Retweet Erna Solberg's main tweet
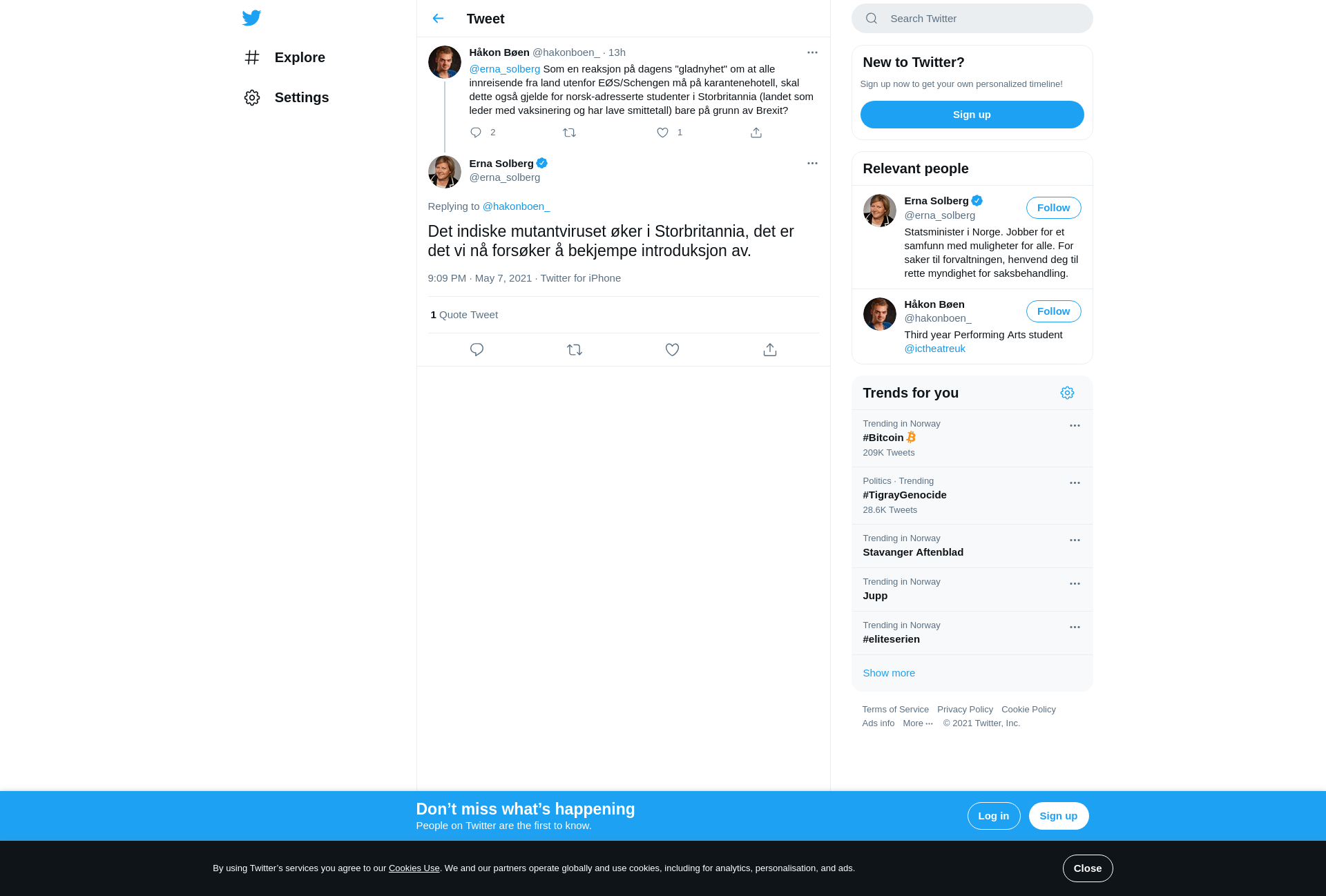The height and width of the screenshot is (896, 1326). [x=575, y=350]
